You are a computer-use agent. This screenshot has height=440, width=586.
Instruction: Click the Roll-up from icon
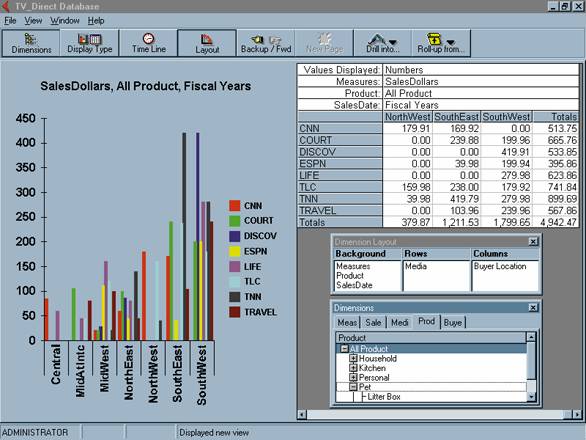434,39
